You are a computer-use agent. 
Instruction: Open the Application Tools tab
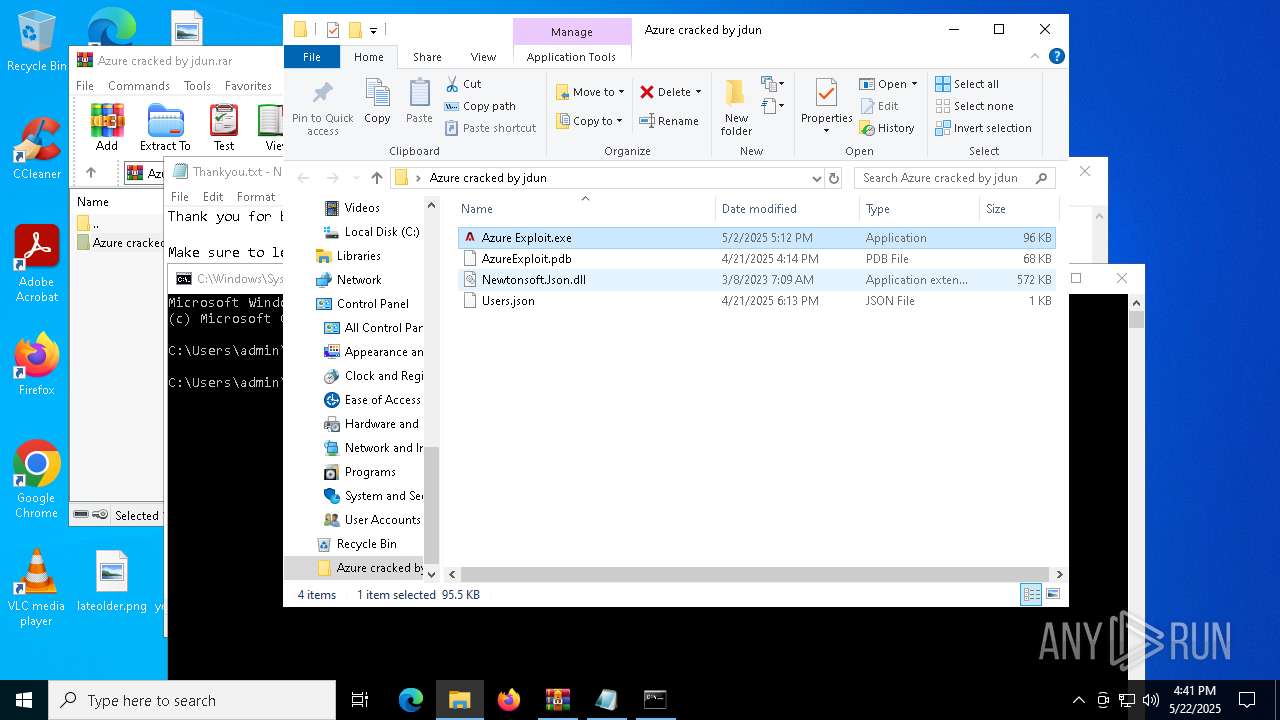pos(571,57)
